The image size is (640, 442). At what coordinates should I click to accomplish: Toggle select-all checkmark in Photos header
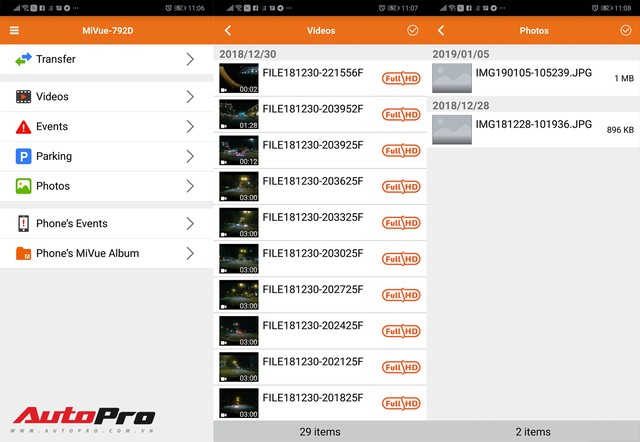(626, 31)
